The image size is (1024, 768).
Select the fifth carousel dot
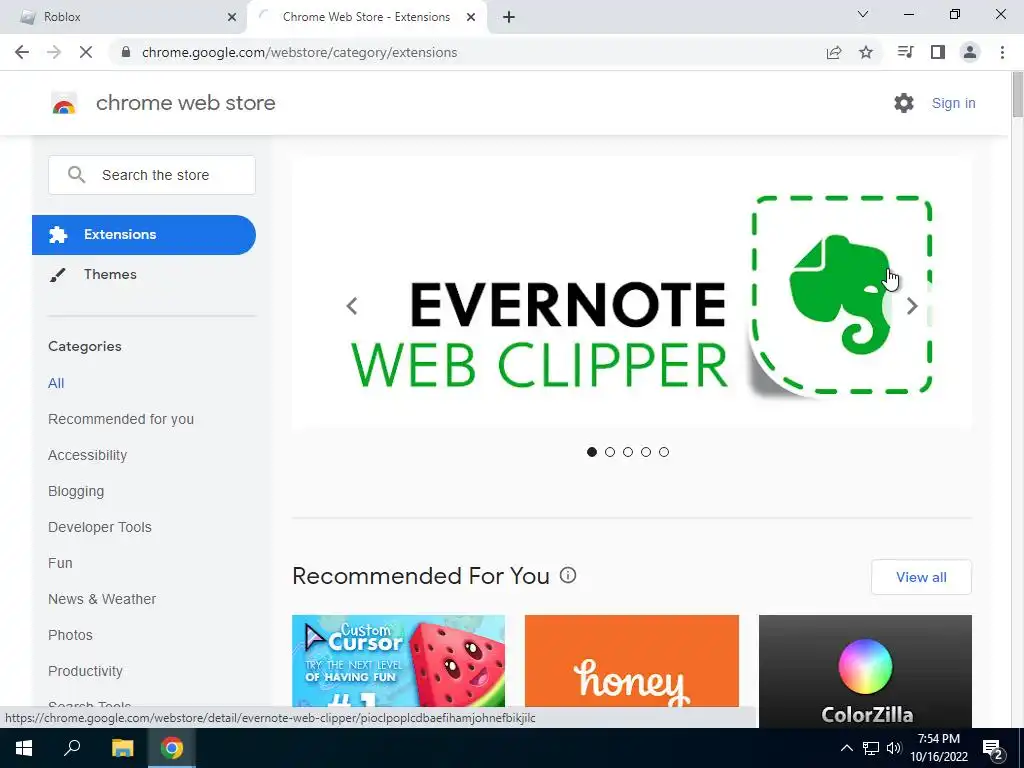[664, 452]
